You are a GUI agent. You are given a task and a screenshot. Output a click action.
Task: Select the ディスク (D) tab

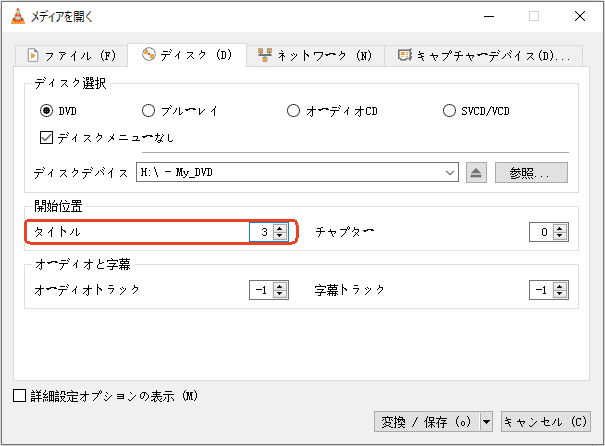[x=187, y=55]
